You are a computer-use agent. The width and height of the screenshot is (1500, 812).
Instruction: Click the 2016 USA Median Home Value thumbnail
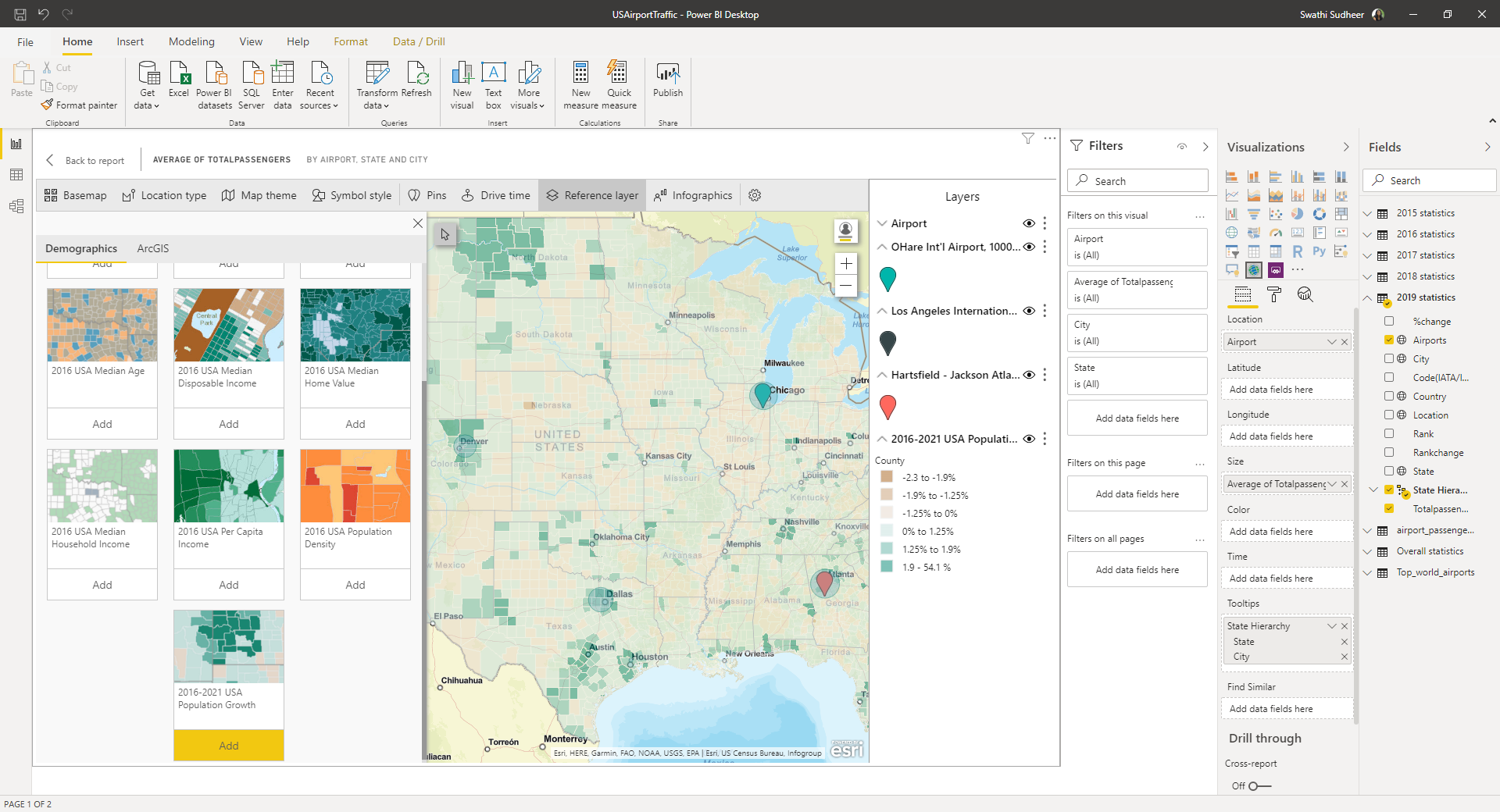(x=355, y=325)
